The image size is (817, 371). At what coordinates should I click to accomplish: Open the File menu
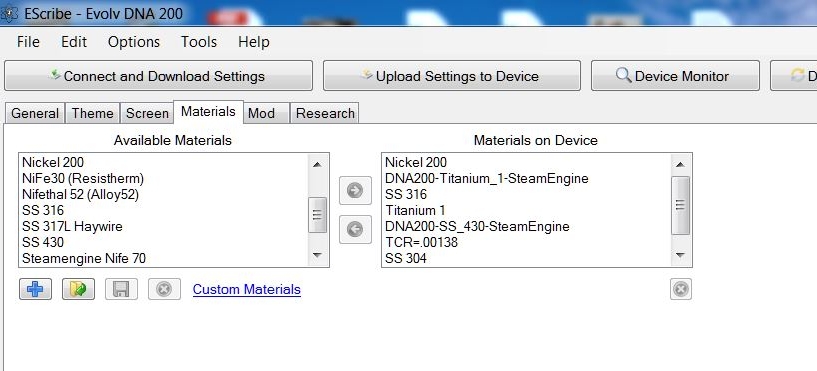[x=28, y=42]
